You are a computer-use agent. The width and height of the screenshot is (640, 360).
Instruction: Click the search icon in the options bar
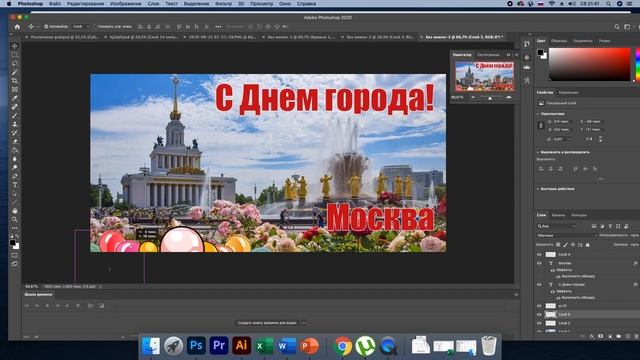[x=617, y=27]
